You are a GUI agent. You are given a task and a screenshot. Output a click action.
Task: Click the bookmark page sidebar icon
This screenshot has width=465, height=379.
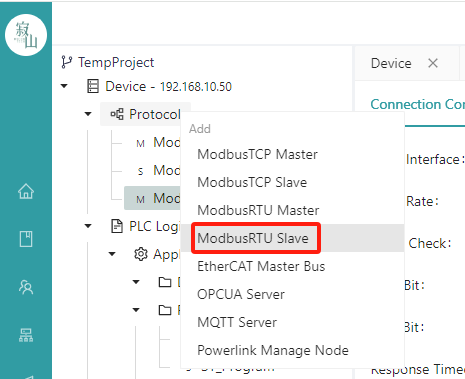(x=26, y=239)
